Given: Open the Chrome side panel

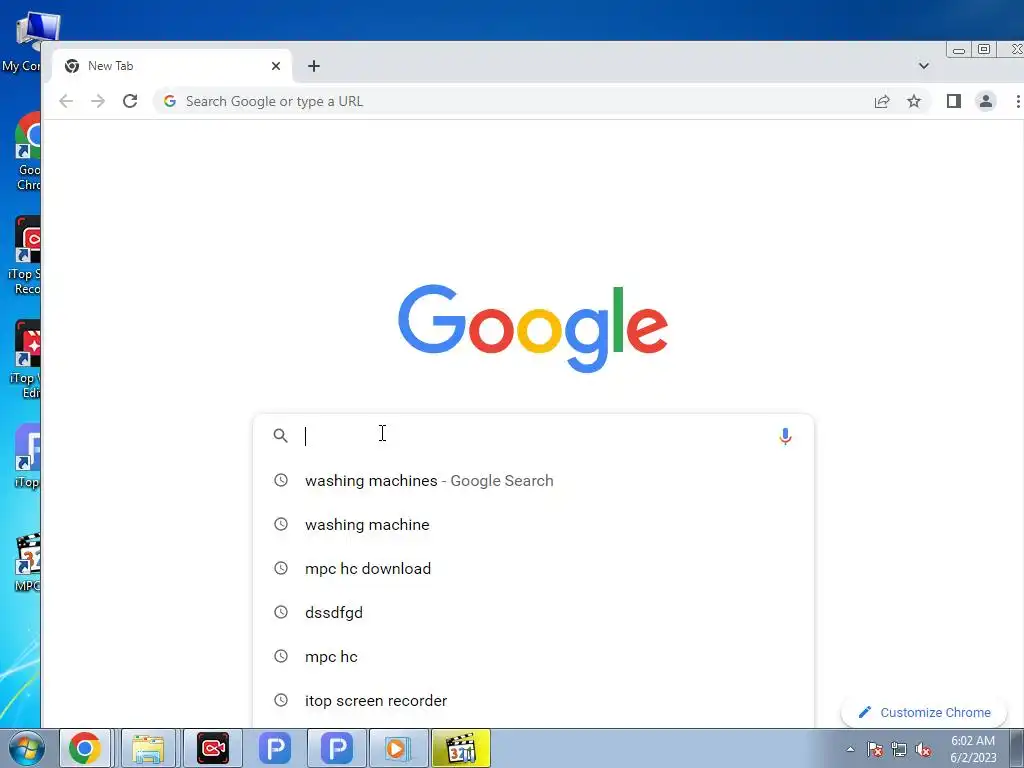Looking at the screenshot, I should pos(953,101).
